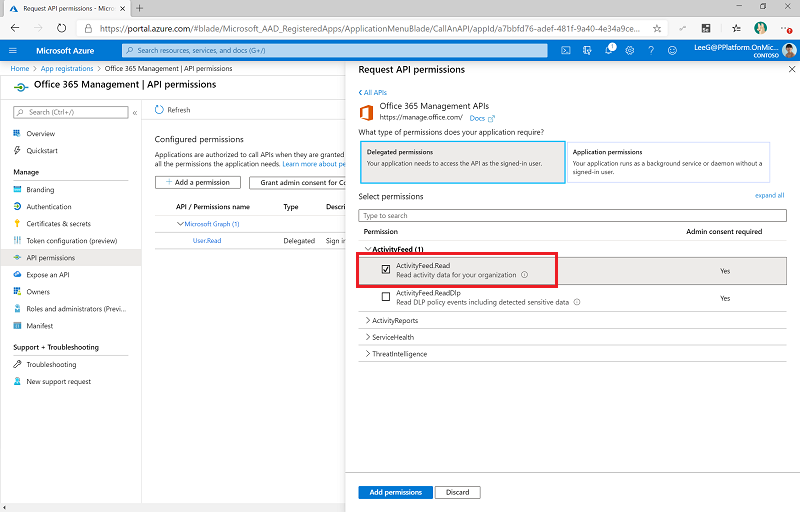Viewport: 800px width, 512px height.
Task: Go back with the browser back arrow
Action: click(x=15, y=28)
